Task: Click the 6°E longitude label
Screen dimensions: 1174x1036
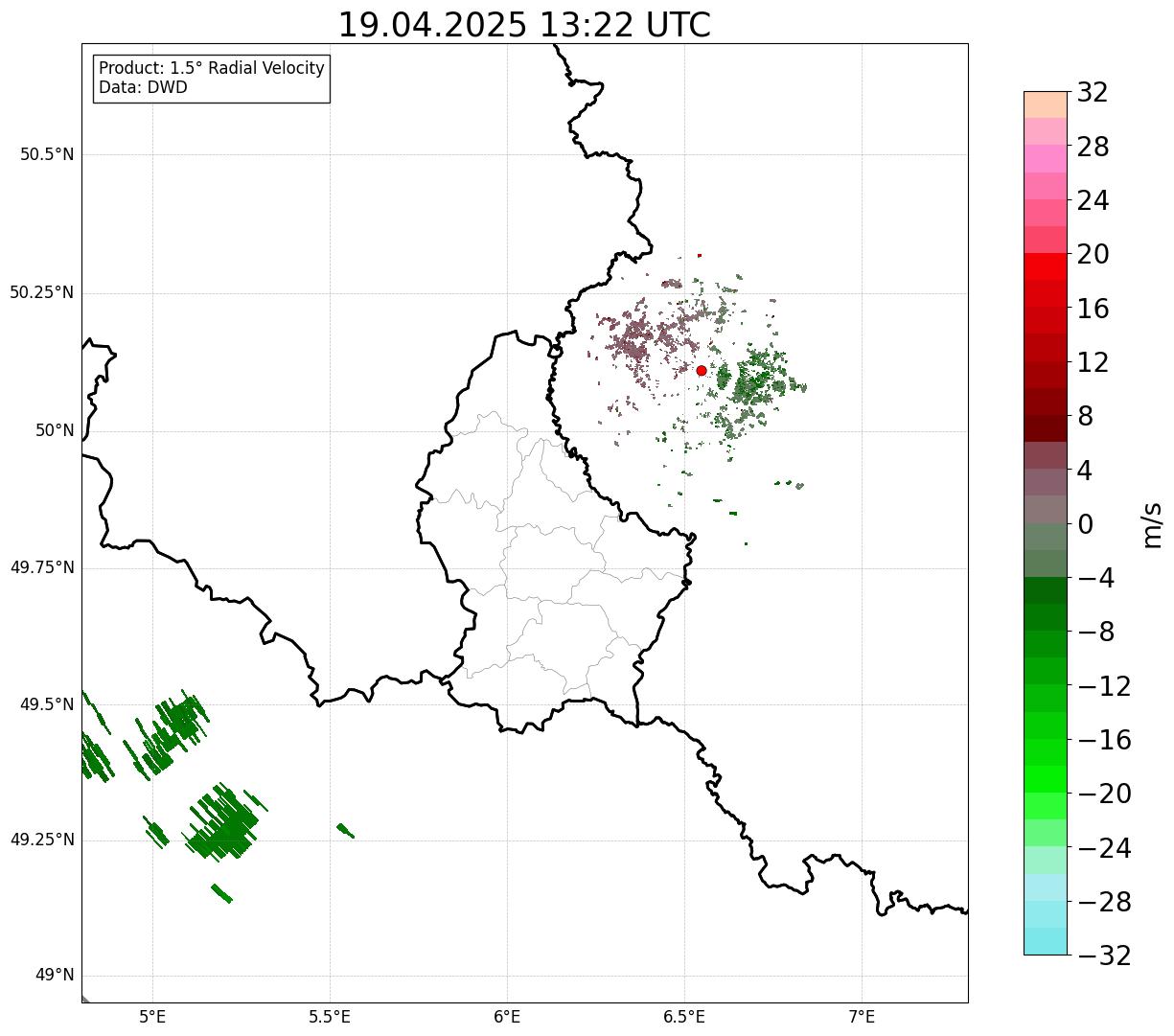Action: pos(507,1017)
